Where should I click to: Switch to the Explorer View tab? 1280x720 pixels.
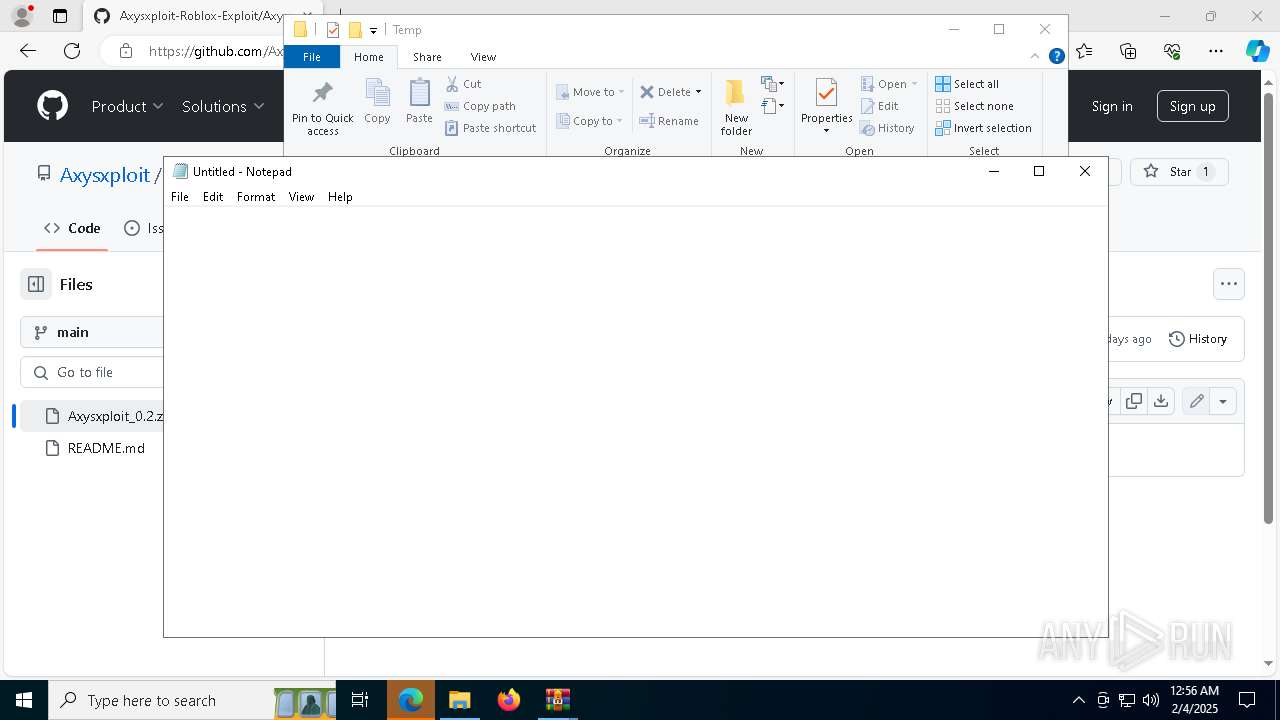[x=483, y=57]
